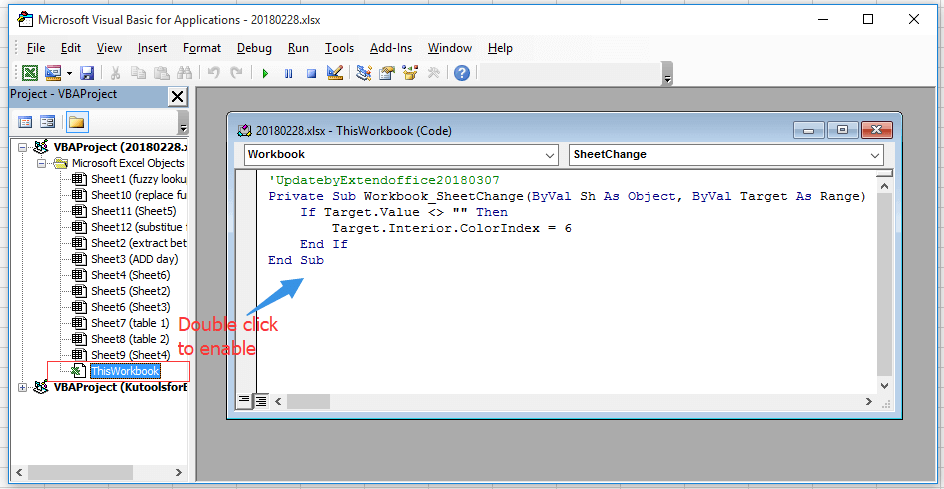Image resolution: width=944 pixels, height=489 pixels.
Task: Collapse the Microsoft Excel Objects folder
Action: [x=42, y=163]
